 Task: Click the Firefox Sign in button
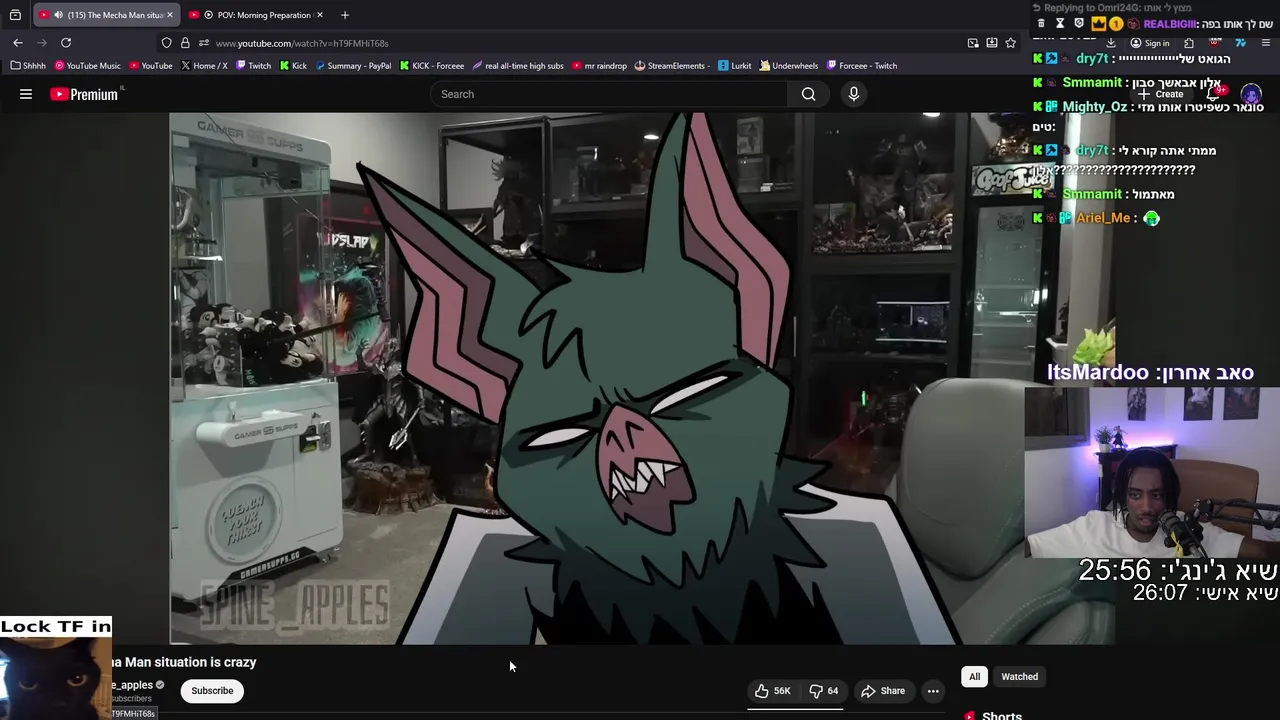coord(1150,43)
